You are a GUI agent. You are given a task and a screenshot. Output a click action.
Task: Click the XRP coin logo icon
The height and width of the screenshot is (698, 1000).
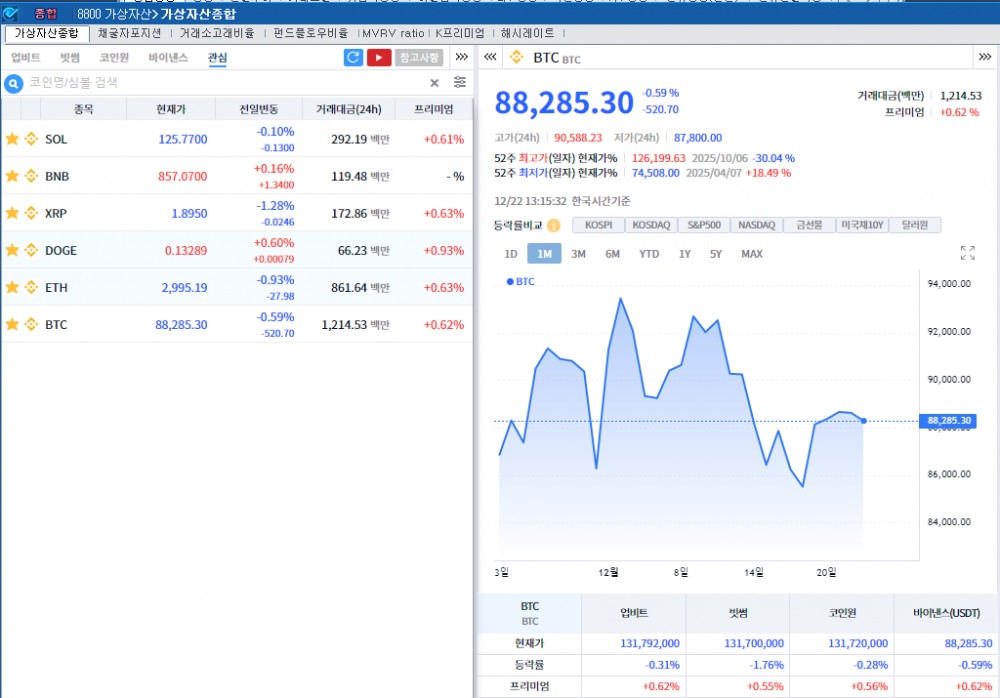29,213
